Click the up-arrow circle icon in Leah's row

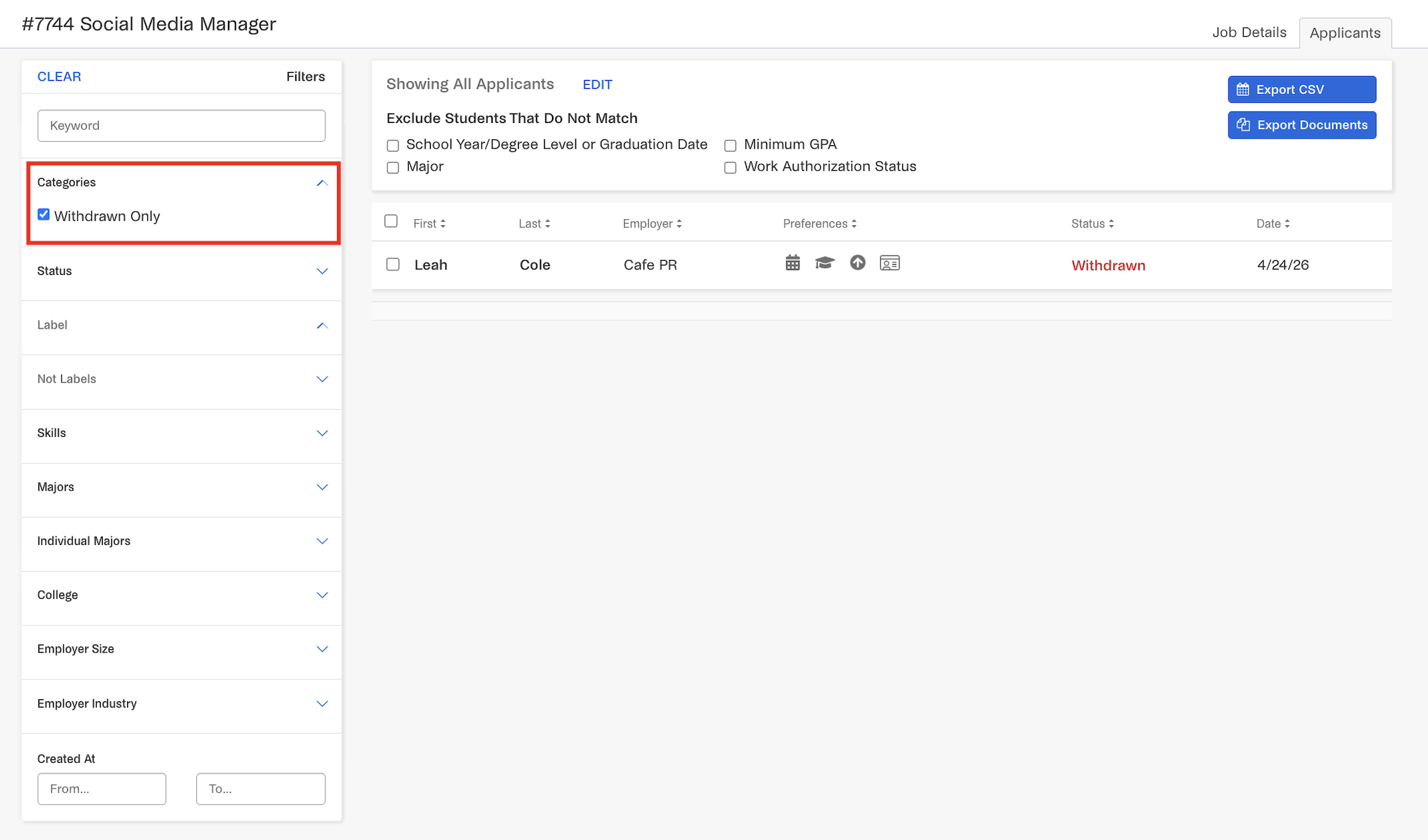(x=857, y=263)
